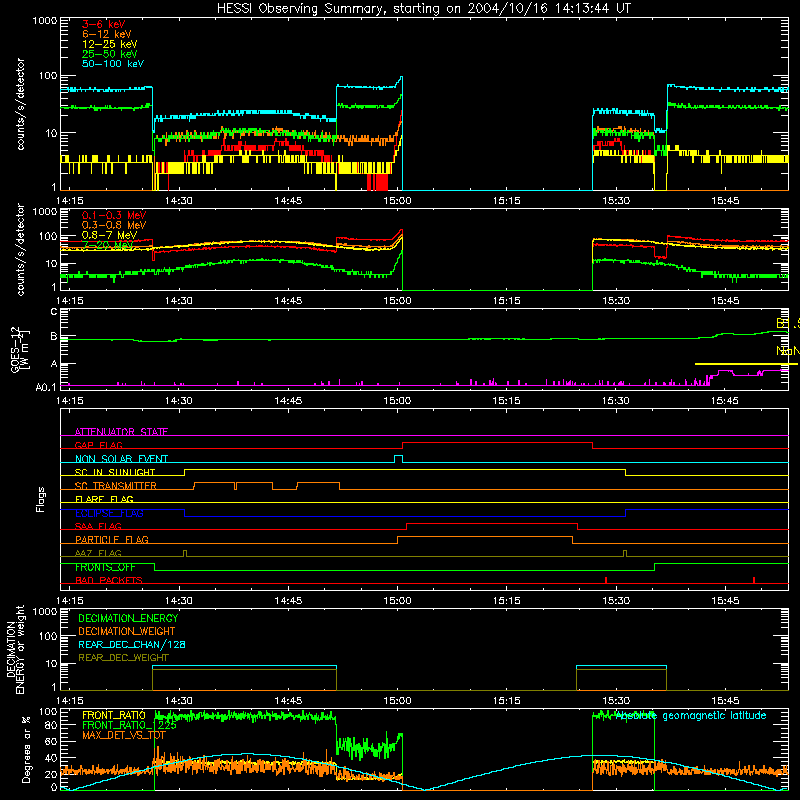800x800 pixels.
Task: Click the FRONT_RATIO legend label
Action: 114,715
